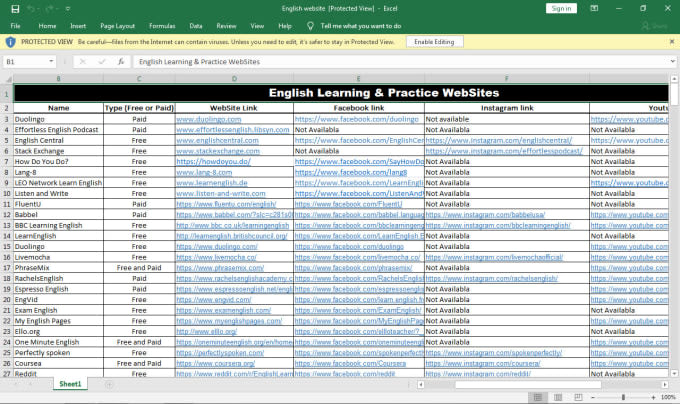Click the zoom in plus button
The height and width of the screenshot is (404, 680).
[x=654, y=397]
